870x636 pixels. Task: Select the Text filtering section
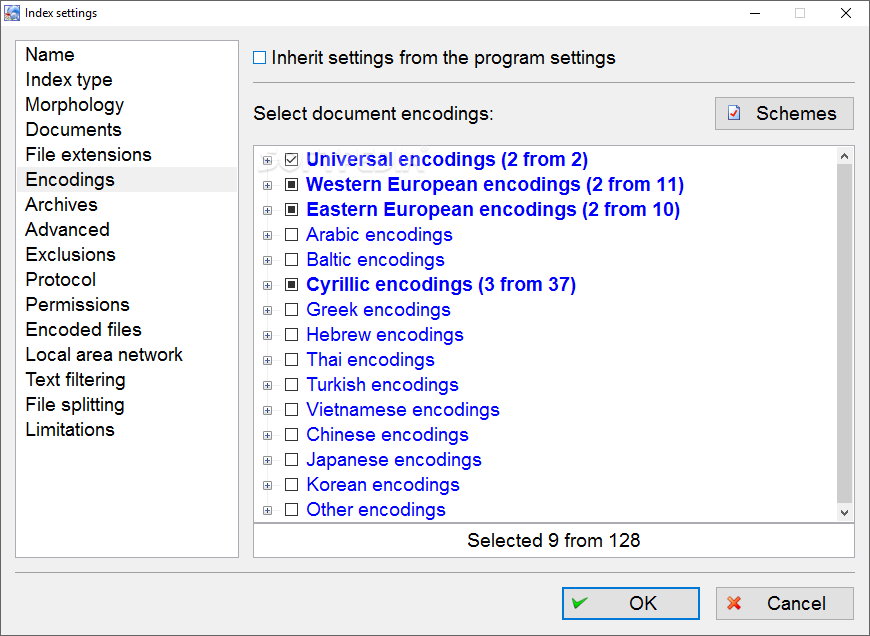click(x=75, y=380)
